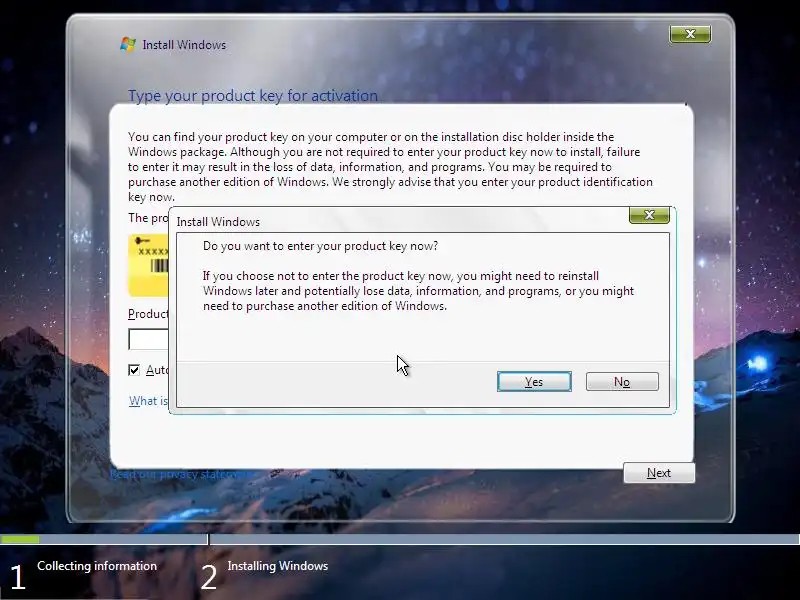800x600 pixels.
Task: Close the product key confirmation dialog
Action: click(649, 215)
